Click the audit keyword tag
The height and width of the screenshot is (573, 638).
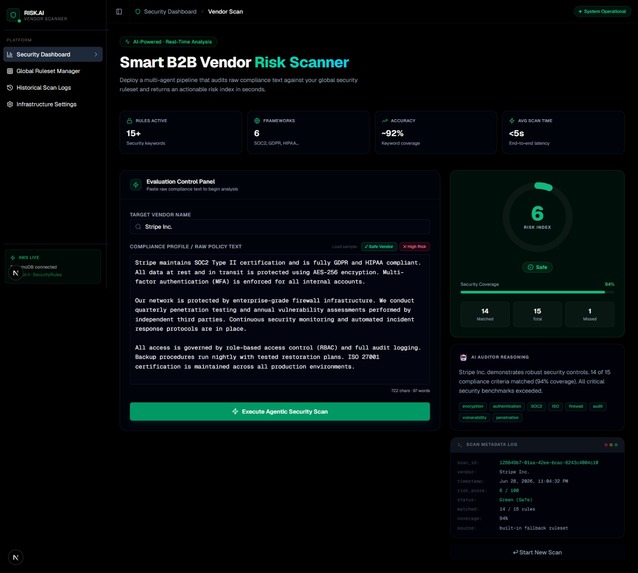click(598, 407)
